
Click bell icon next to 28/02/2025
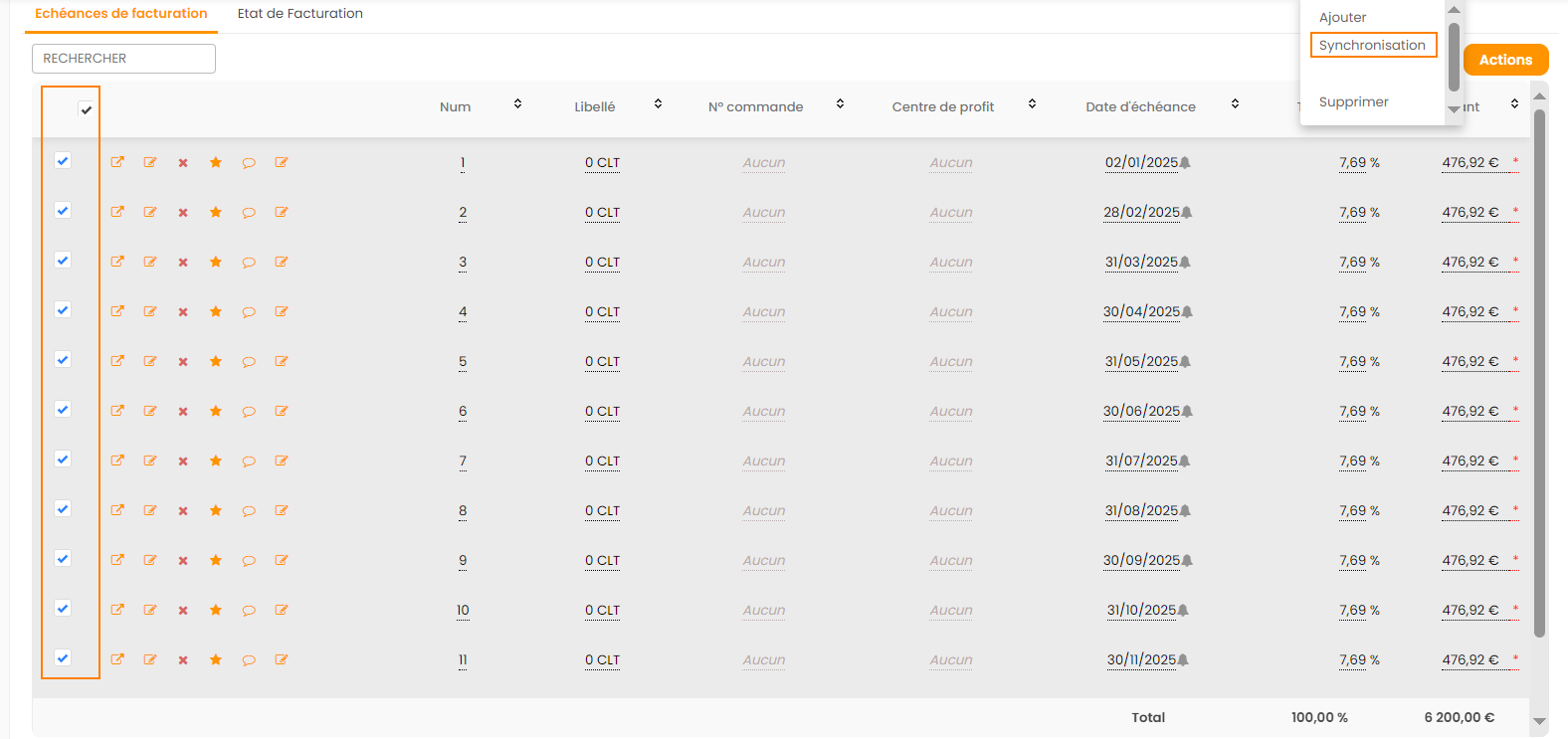tap(1187, 213)
